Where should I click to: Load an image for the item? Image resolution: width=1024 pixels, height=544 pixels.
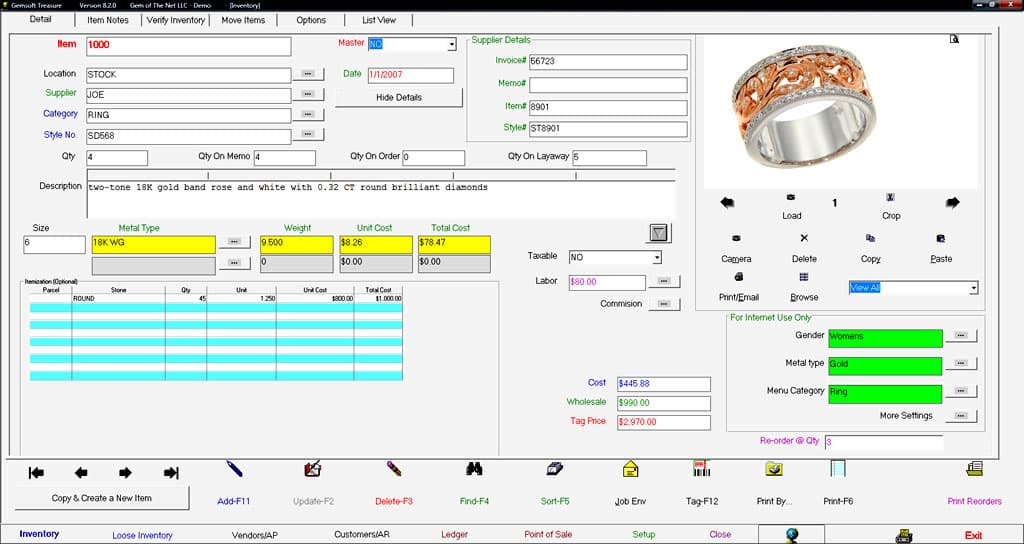[x=792, y=197]
